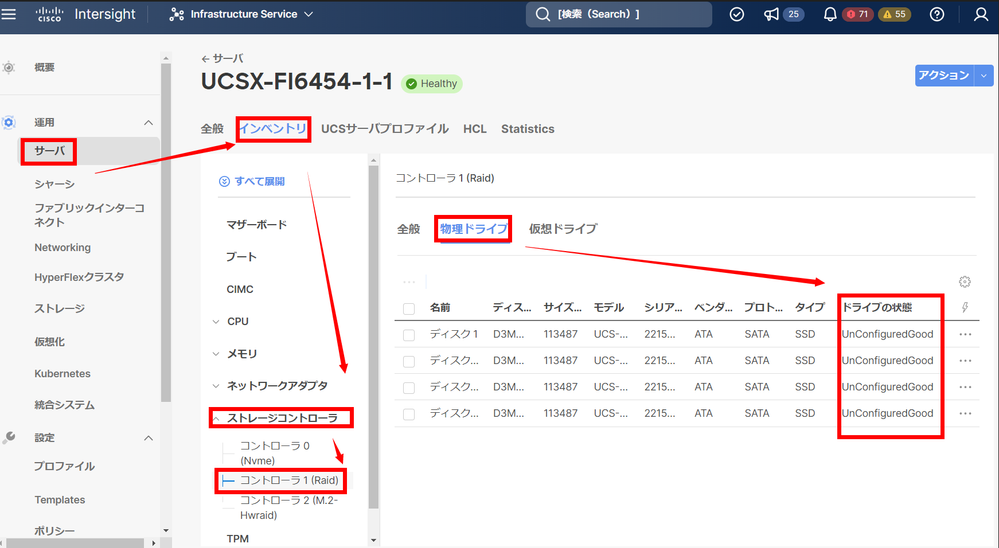999x548 pixels.
Task: Open ディスク 1 row ellipsis menu
Action: click(x=965, y=334)
